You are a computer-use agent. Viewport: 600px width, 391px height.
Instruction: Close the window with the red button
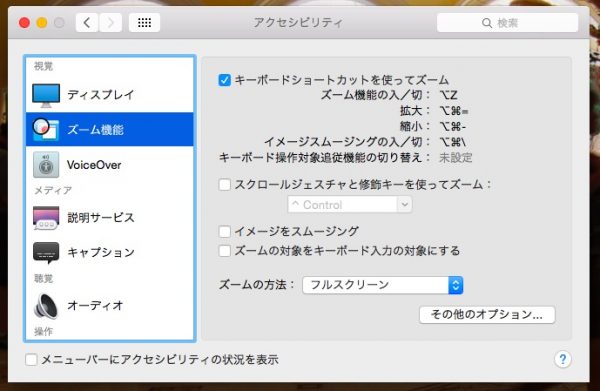tap(24, 23)
